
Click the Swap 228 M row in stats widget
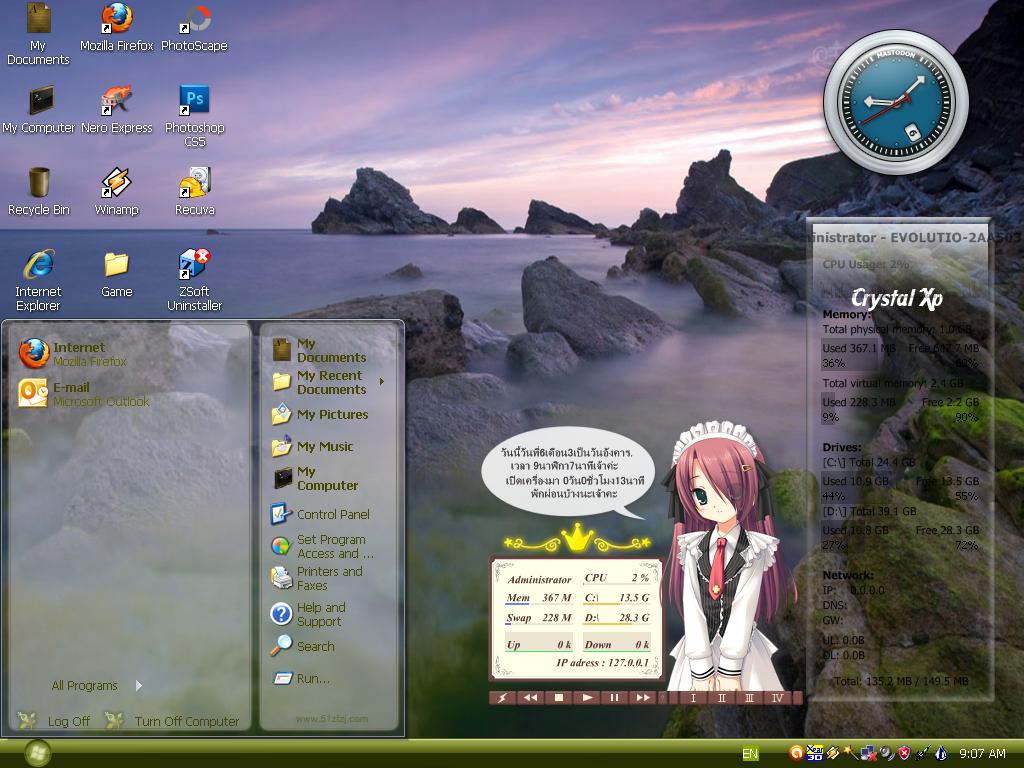click(x=539, y=618)
